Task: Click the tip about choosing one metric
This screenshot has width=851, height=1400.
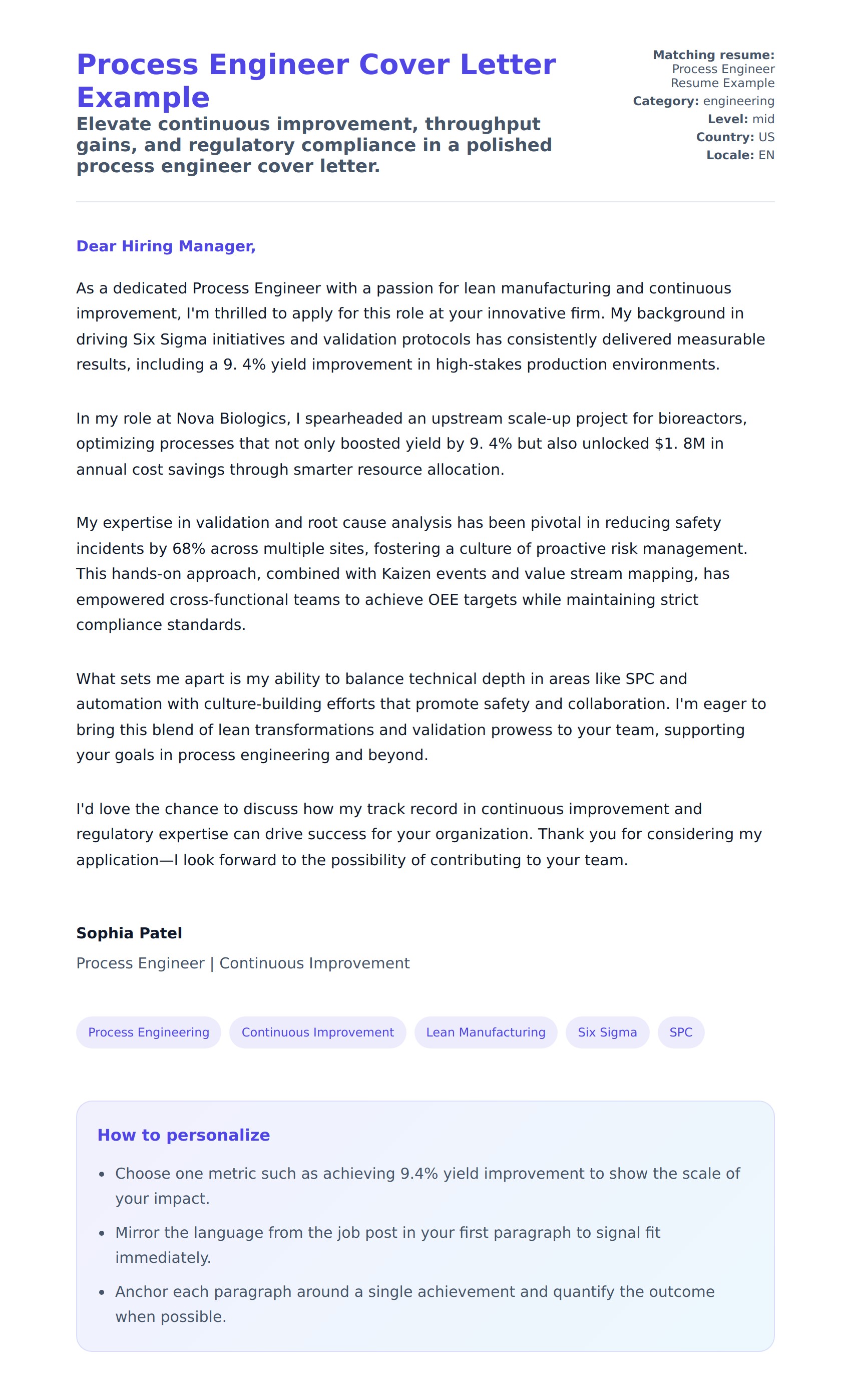Action: (426, 1186)
